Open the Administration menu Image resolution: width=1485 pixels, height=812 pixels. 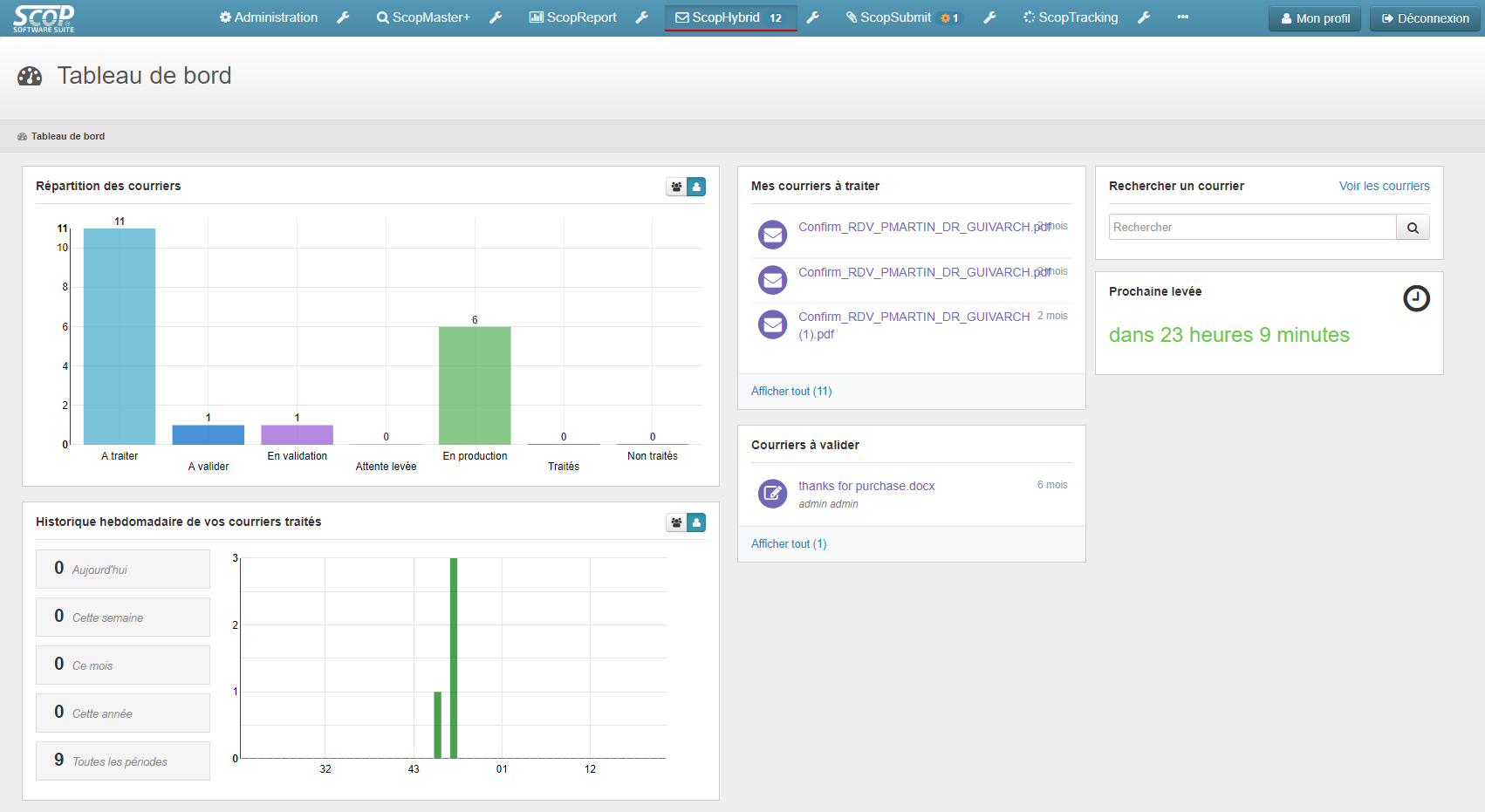click(x=269, y=17)
